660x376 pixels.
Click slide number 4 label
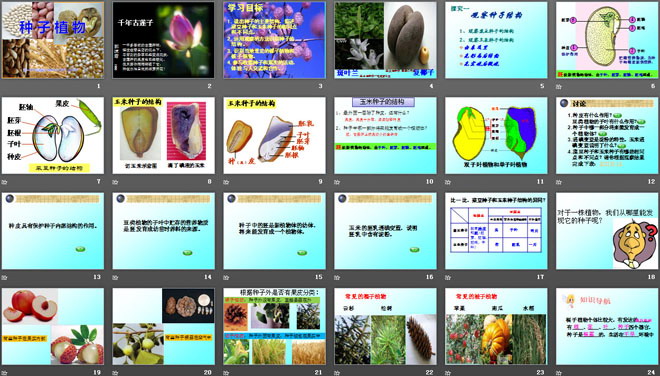(431, 86)
